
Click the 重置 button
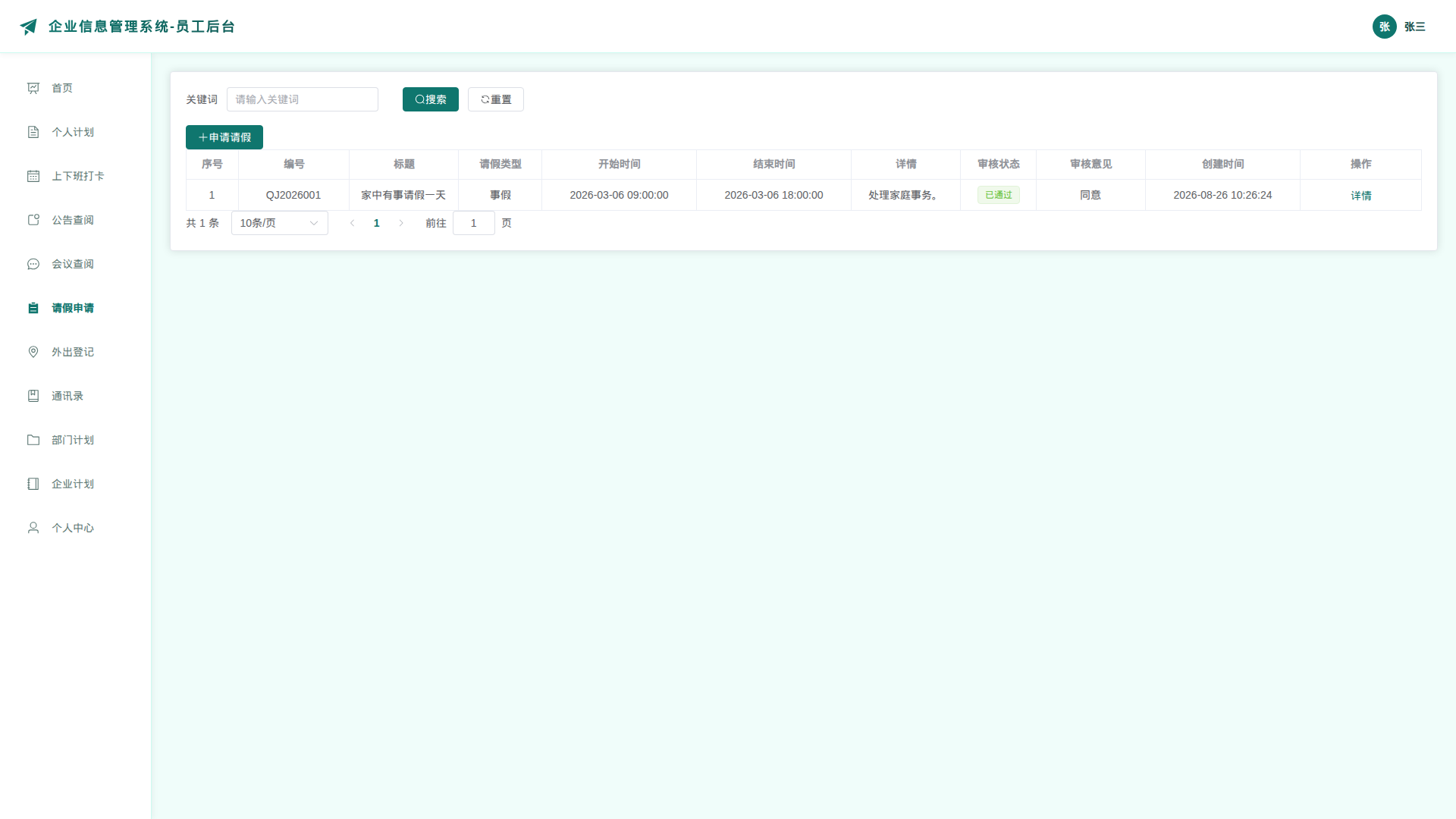pos(496,99)
